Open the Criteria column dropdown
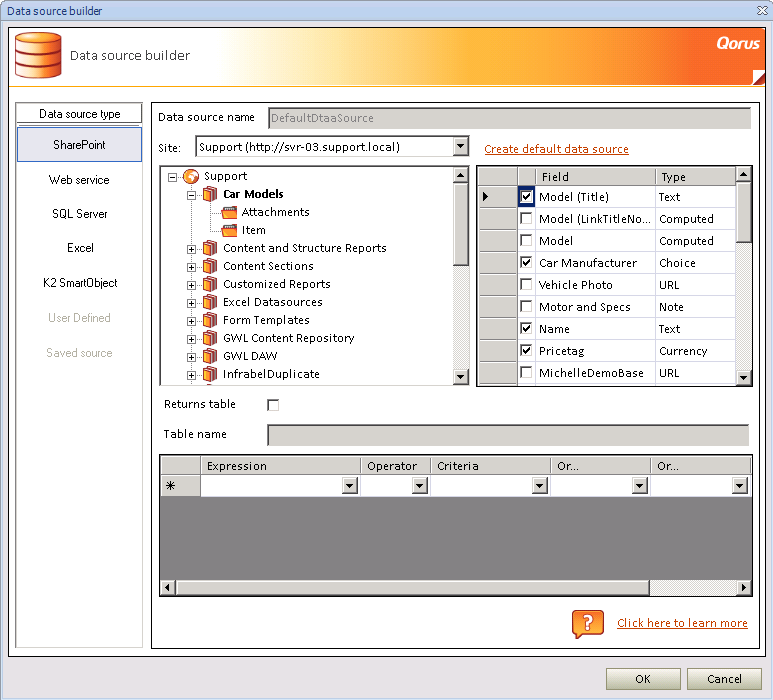 pyautogui.click(x=540, y=486)
